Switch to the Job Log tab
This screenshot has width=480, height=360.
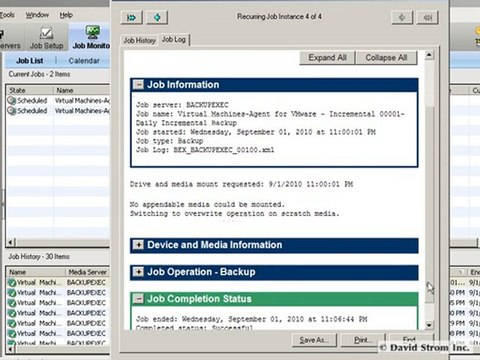(x=174, y=40)
